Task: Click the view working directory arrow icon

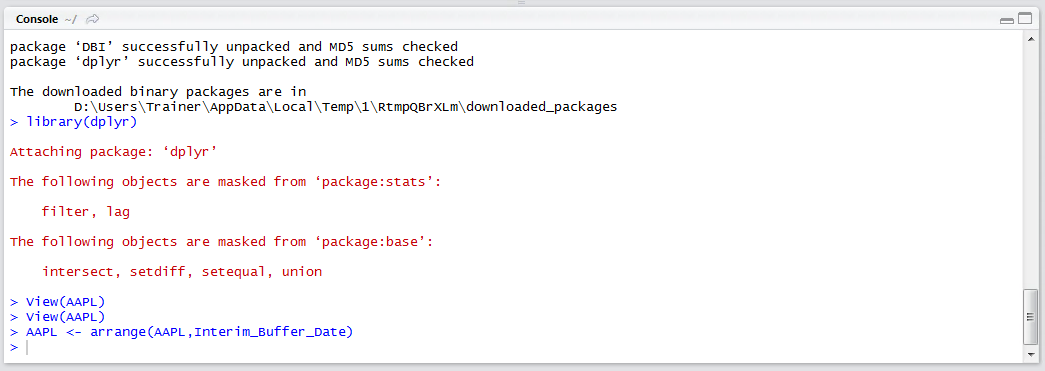Action: tap(93, 19)
